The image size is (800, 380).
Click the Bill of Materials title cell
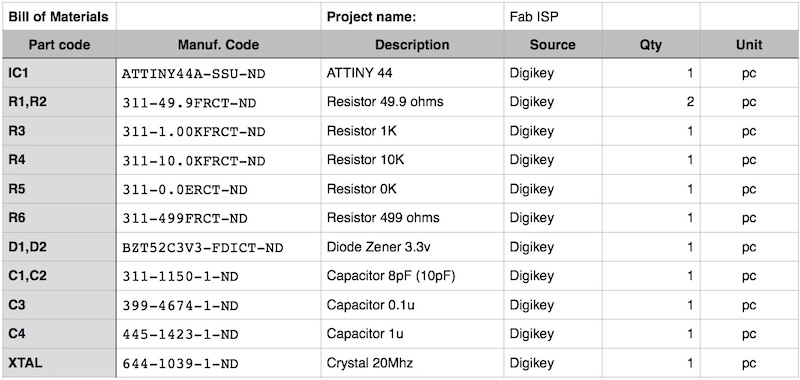[x=59, y=16]
